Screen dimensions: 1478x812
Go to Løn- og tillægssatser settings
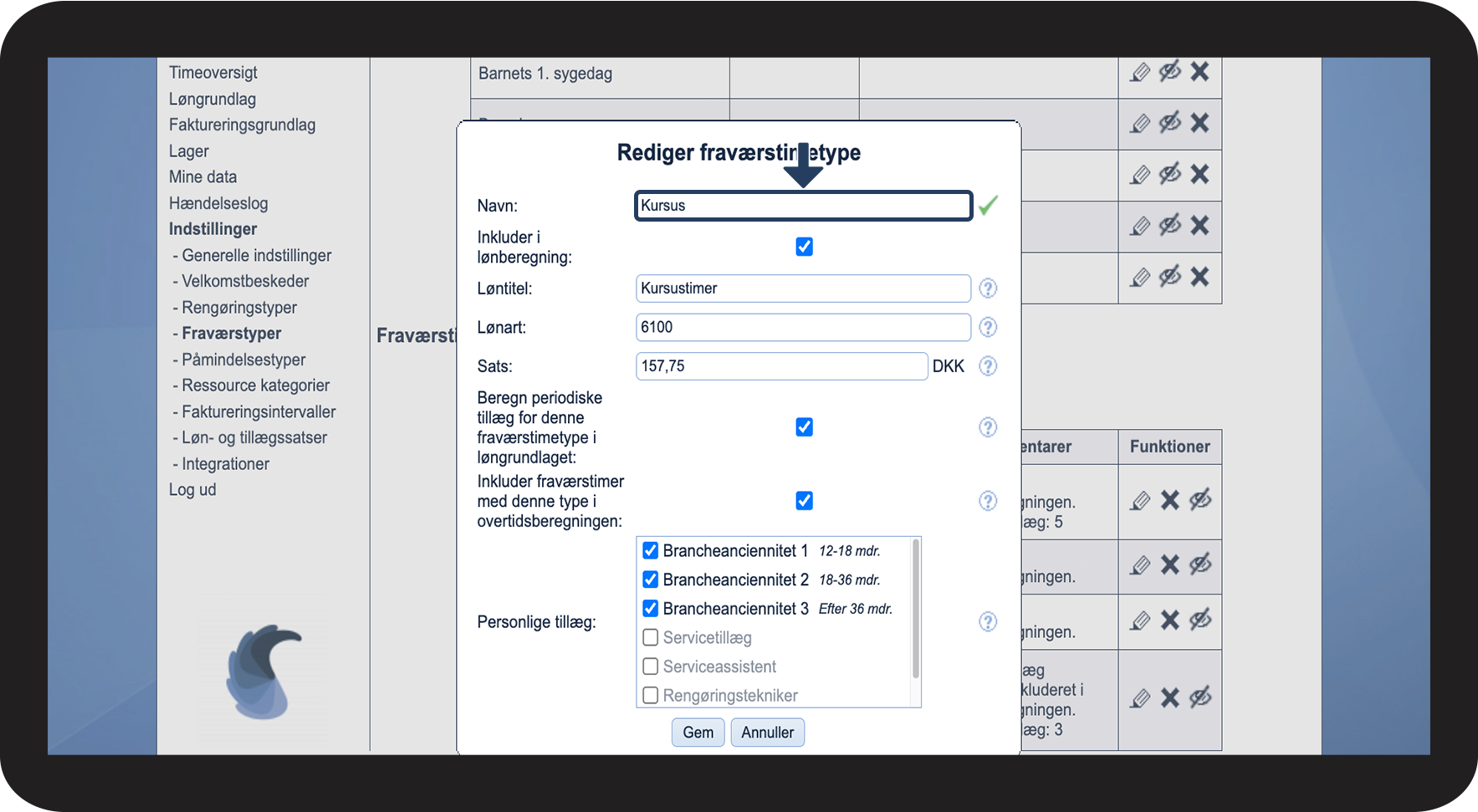[254, 438]
